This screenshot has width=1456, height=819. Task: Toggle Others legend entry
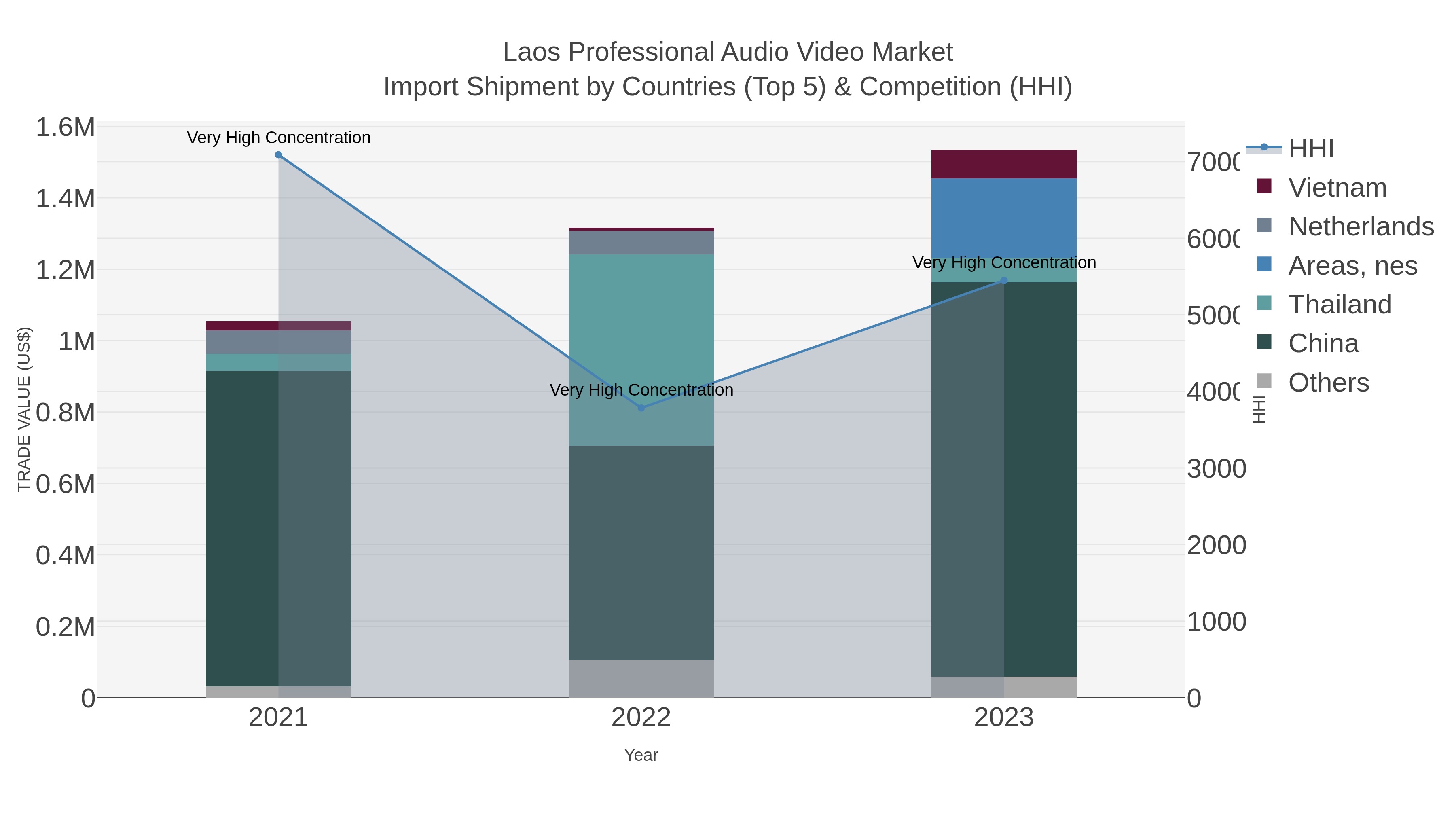pos(1312,383)
